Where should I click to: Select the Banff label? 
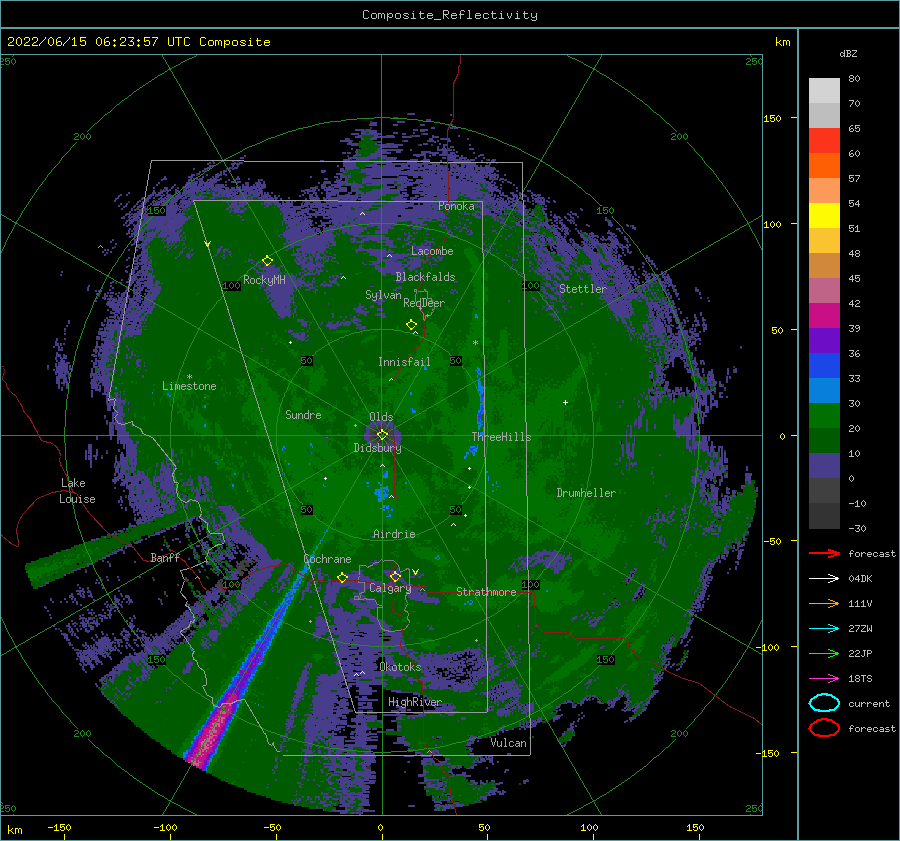pos(165,557)
